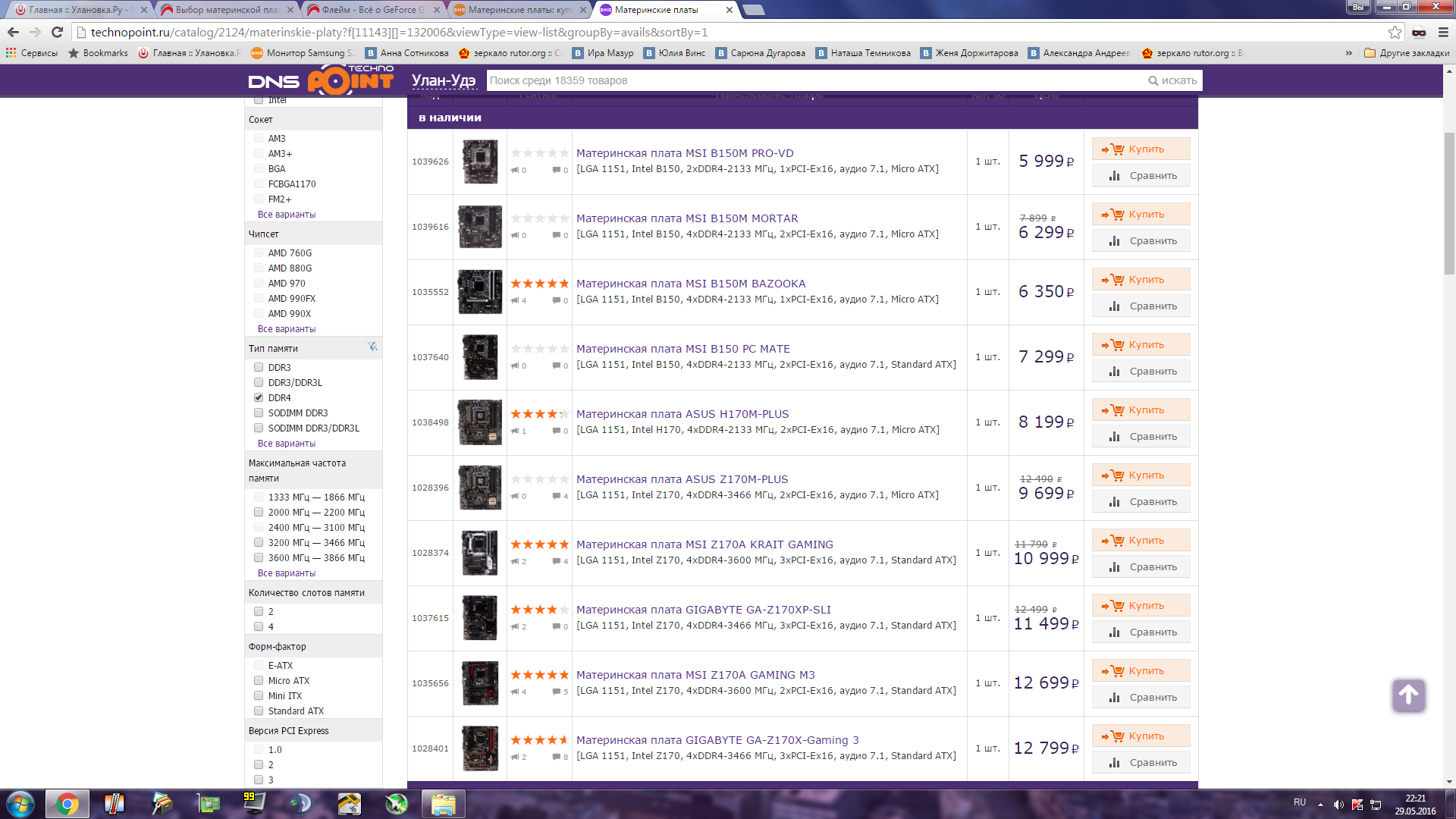Switch to the Флейм GeForce browser tab
1456x819 pixels.
[372, 10]
